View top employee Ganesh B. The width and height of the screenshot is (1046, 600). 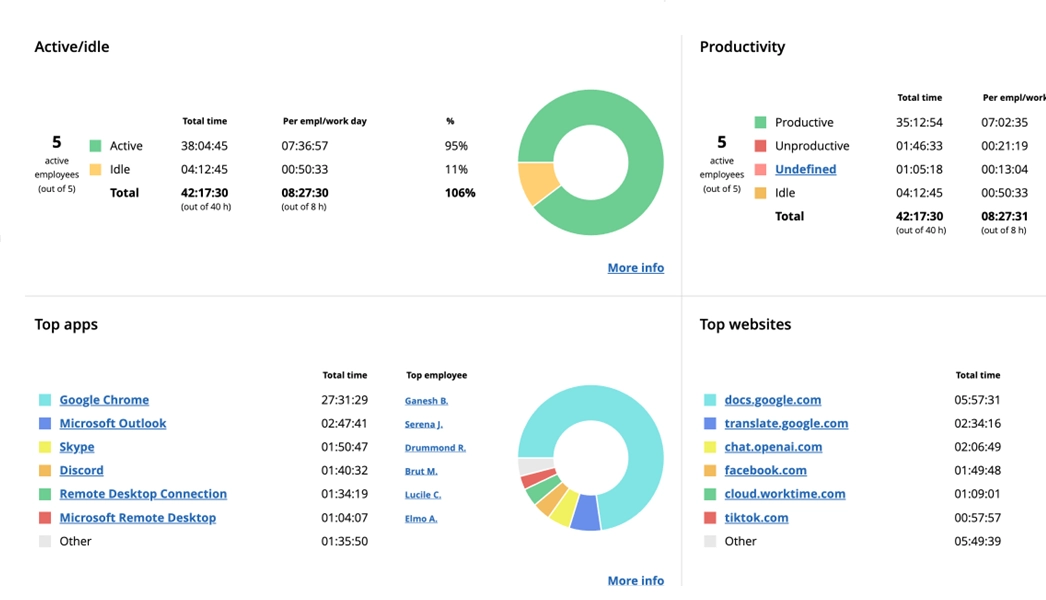(426, 401)
